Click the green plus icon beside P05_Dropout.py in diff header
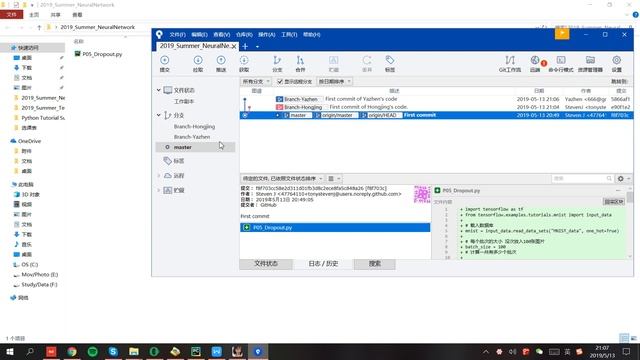This screenshot has width=640, height=360. click(x=438, y=191)
